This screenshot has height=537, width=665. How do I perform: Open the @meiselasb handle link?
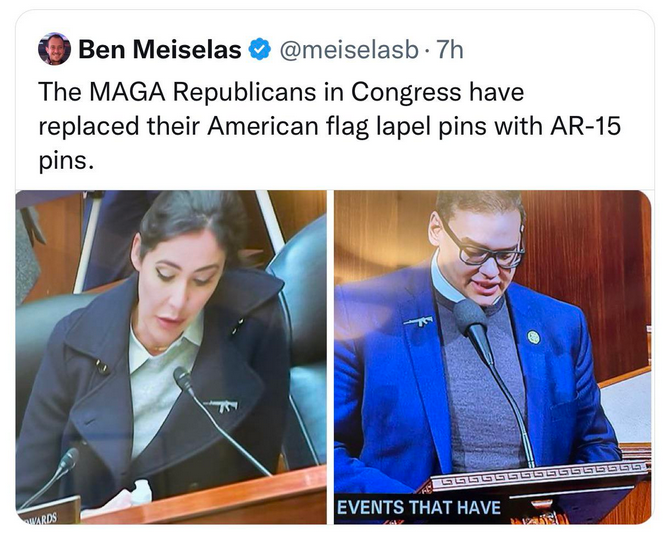click(349, 50)
